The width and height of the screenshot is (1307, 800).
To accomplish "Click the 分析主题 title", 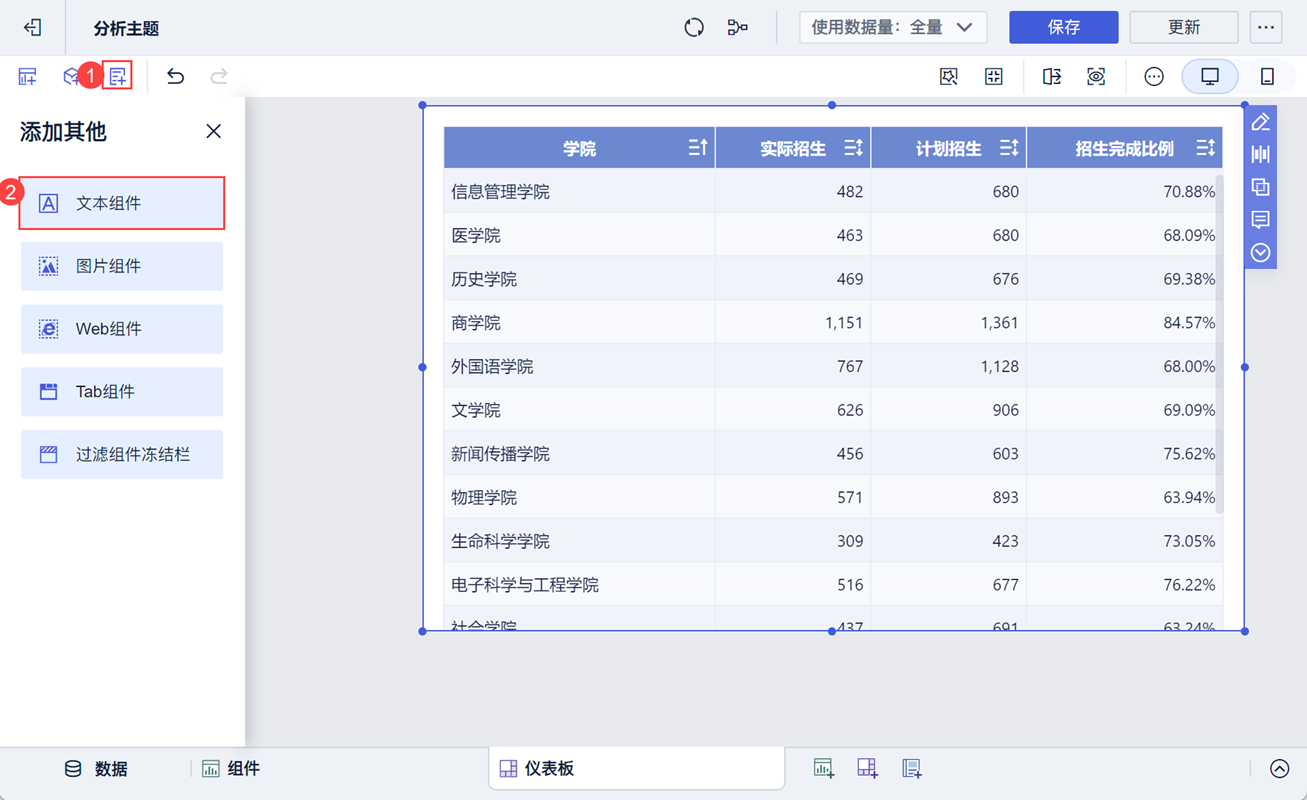I will (126, 28).
